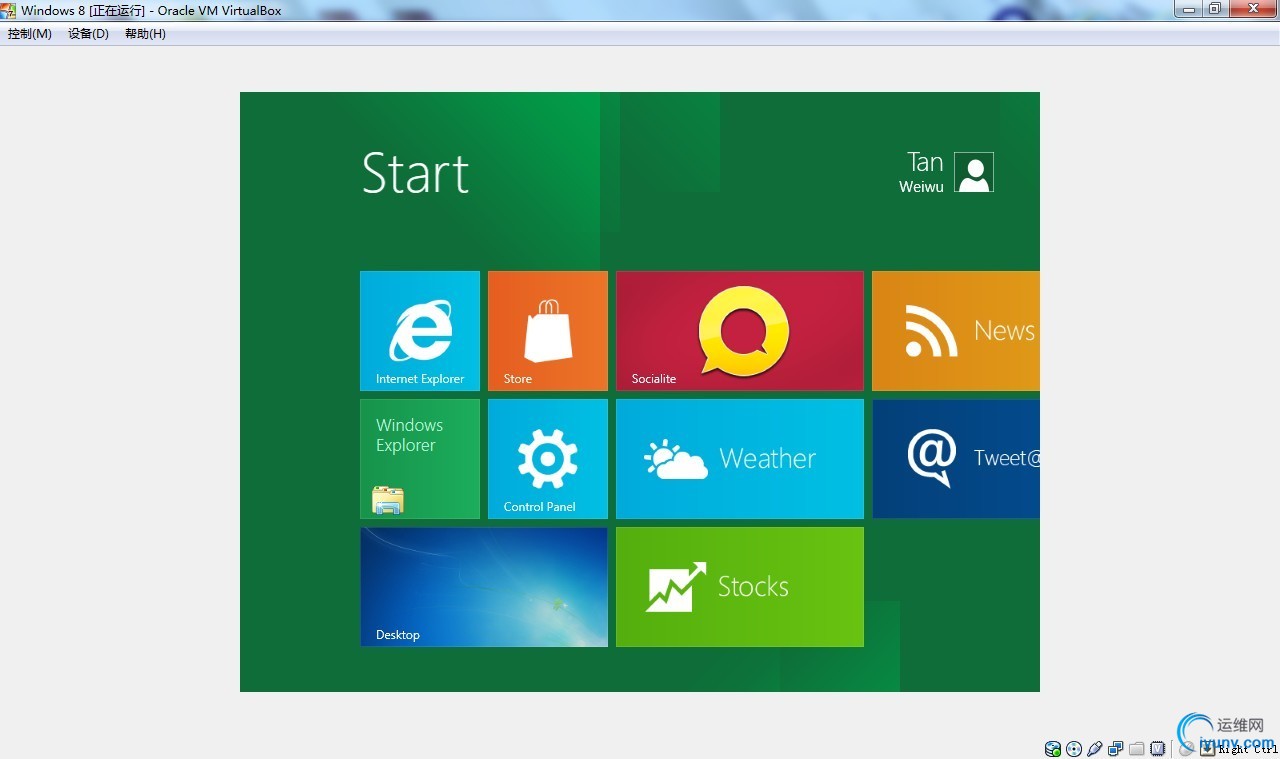Screen dimensions: 1280x759
Task: Open the 控制(M) menu
Action: 30,34
